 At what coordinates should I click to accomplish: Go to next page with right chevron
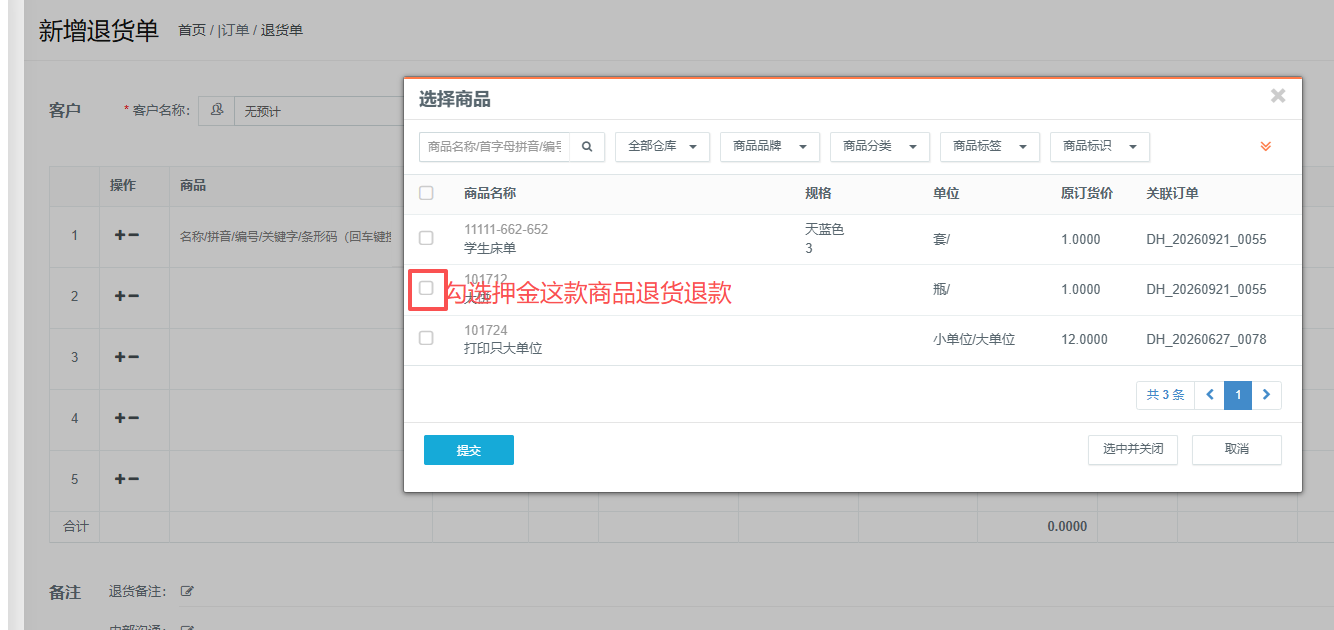(x=1266, y=395)
